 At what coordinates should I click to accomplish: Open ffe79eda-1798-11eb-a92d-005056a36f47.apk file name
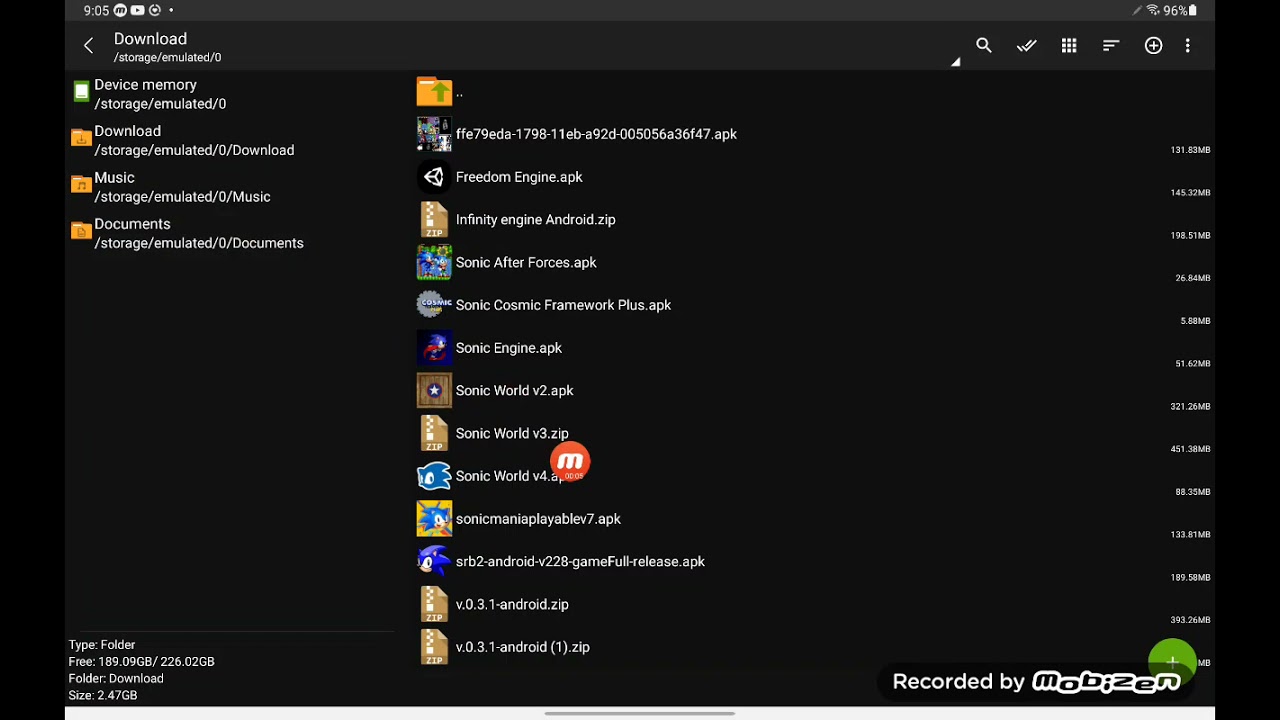[x=596, y=134]
